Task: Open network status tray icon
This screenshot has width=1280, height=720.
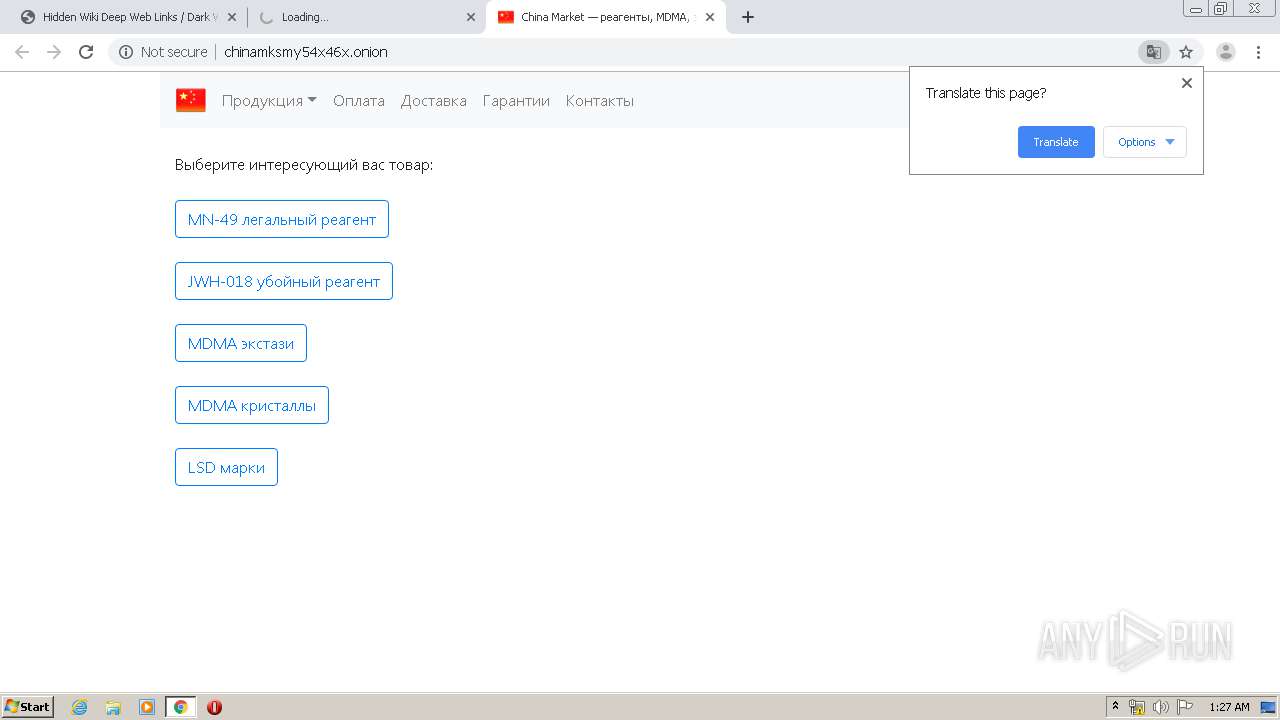Action: 1137,707
